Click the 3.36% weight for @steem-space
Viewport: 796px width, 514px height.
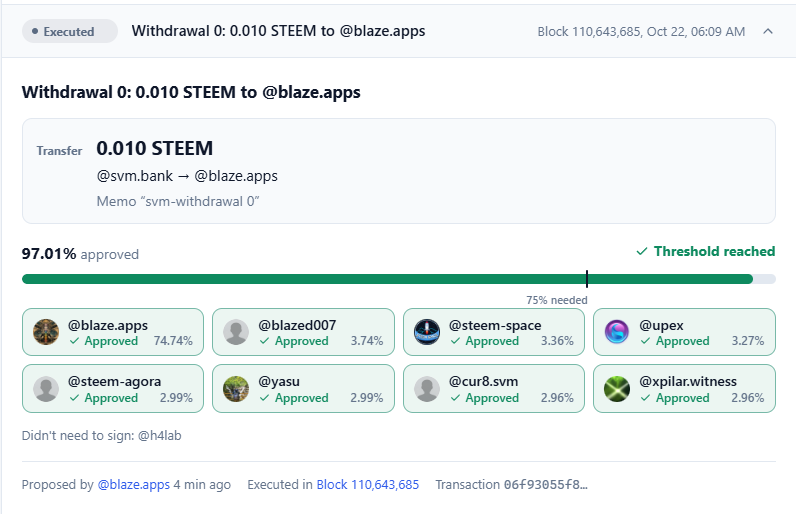click(x=557, y=341)
